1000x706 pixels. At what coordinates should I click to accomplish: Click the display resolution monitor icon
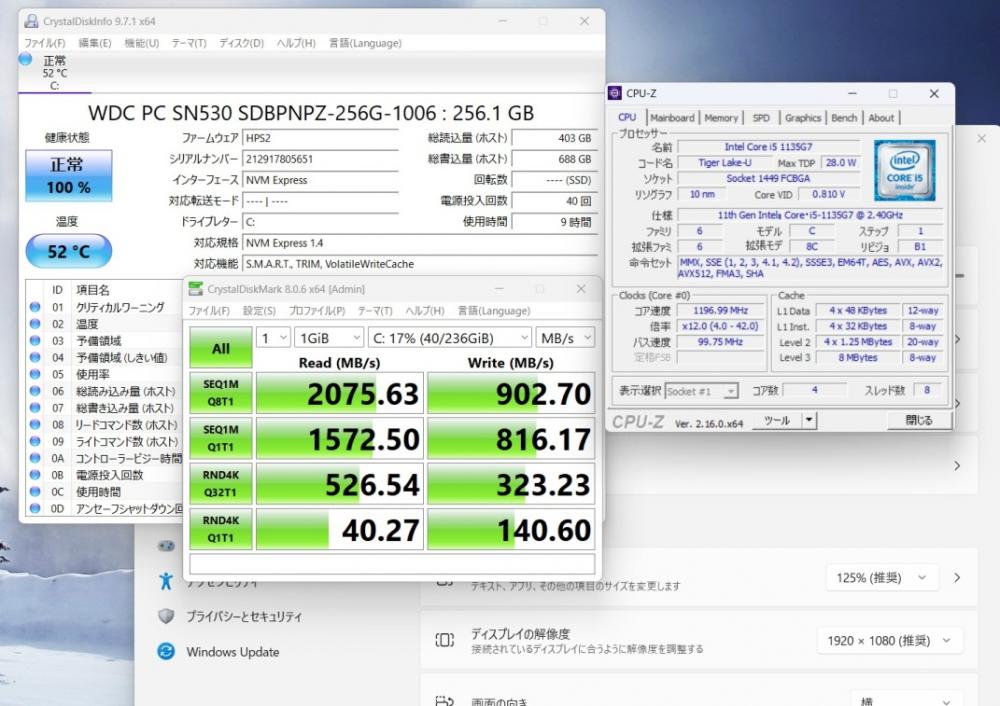click(445, 640)
